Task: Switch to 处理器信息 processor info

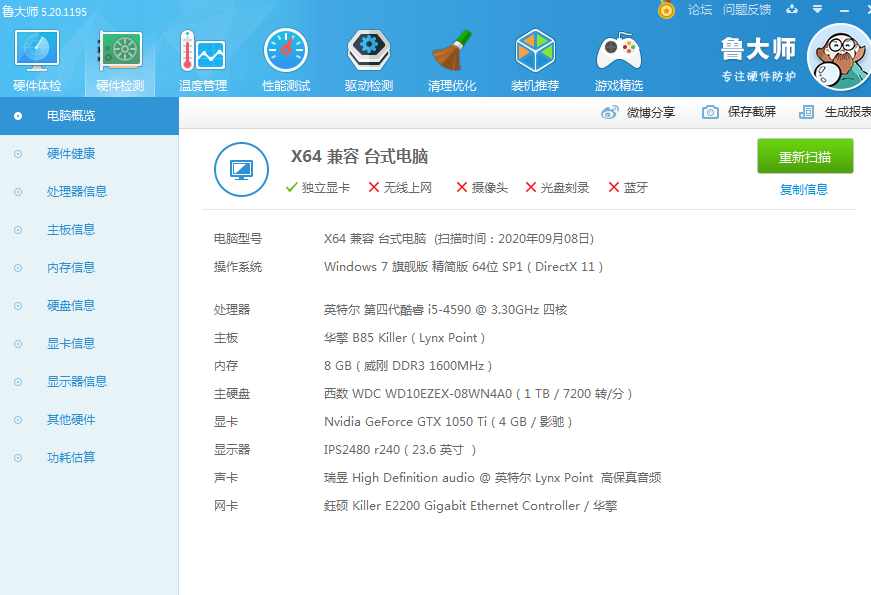Action: point(77,191)
